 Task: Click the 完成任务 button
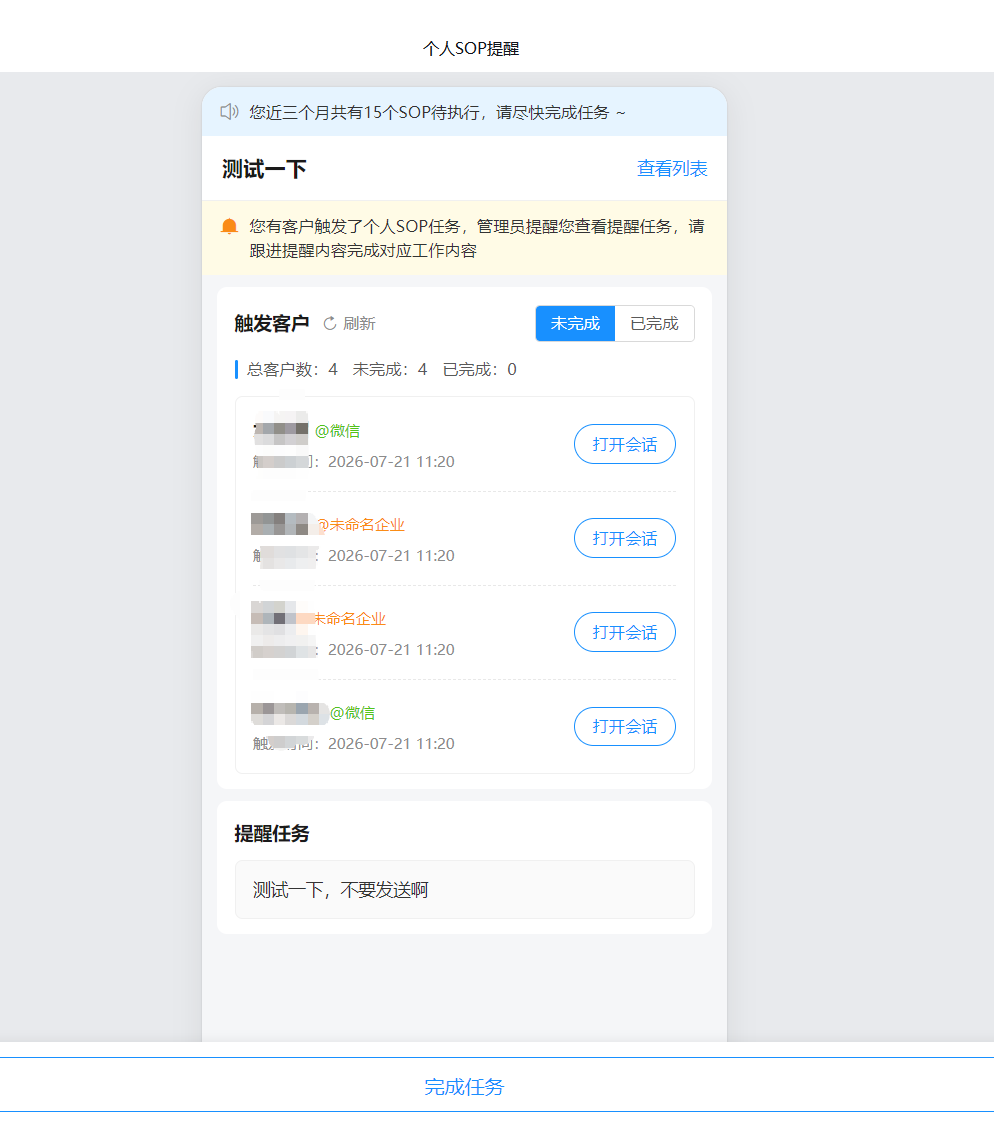coord(464,1087)
